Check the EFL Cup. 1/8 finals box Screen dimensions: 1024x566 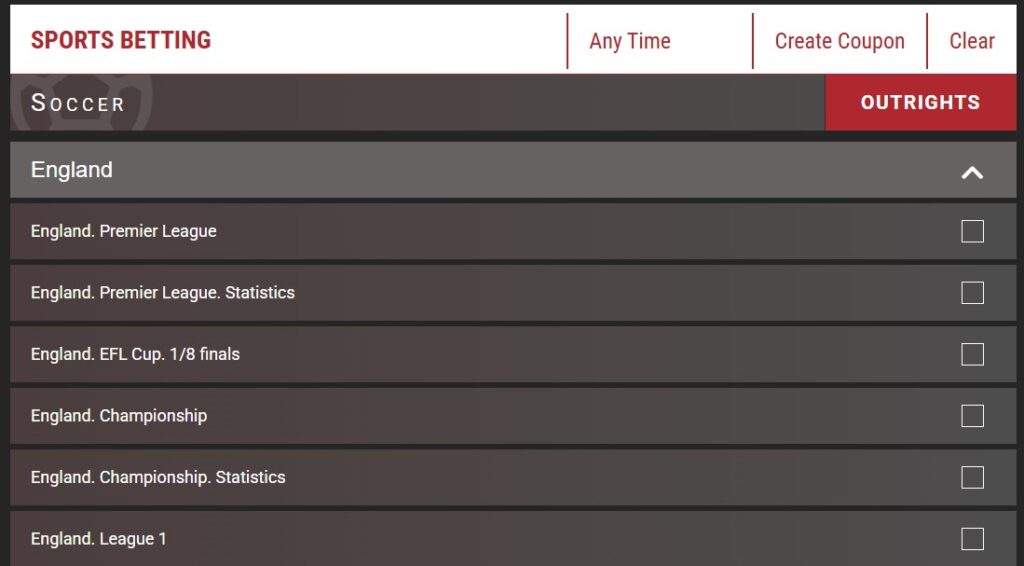coord(972,355)
